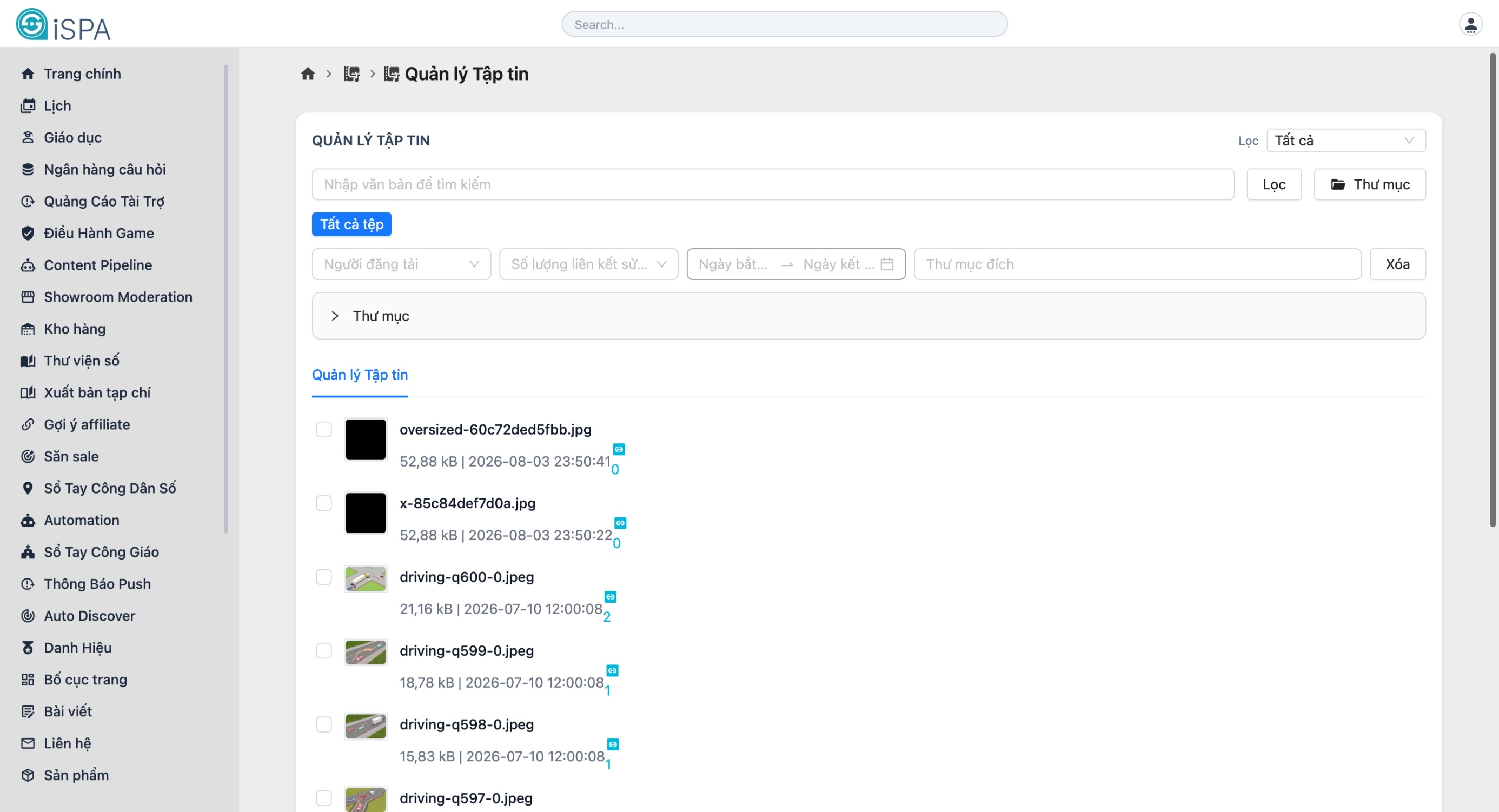Click link icon next to driving-q599-0.jpeg
Viewport: 1499px width, 812px height.
pos(612,671)
